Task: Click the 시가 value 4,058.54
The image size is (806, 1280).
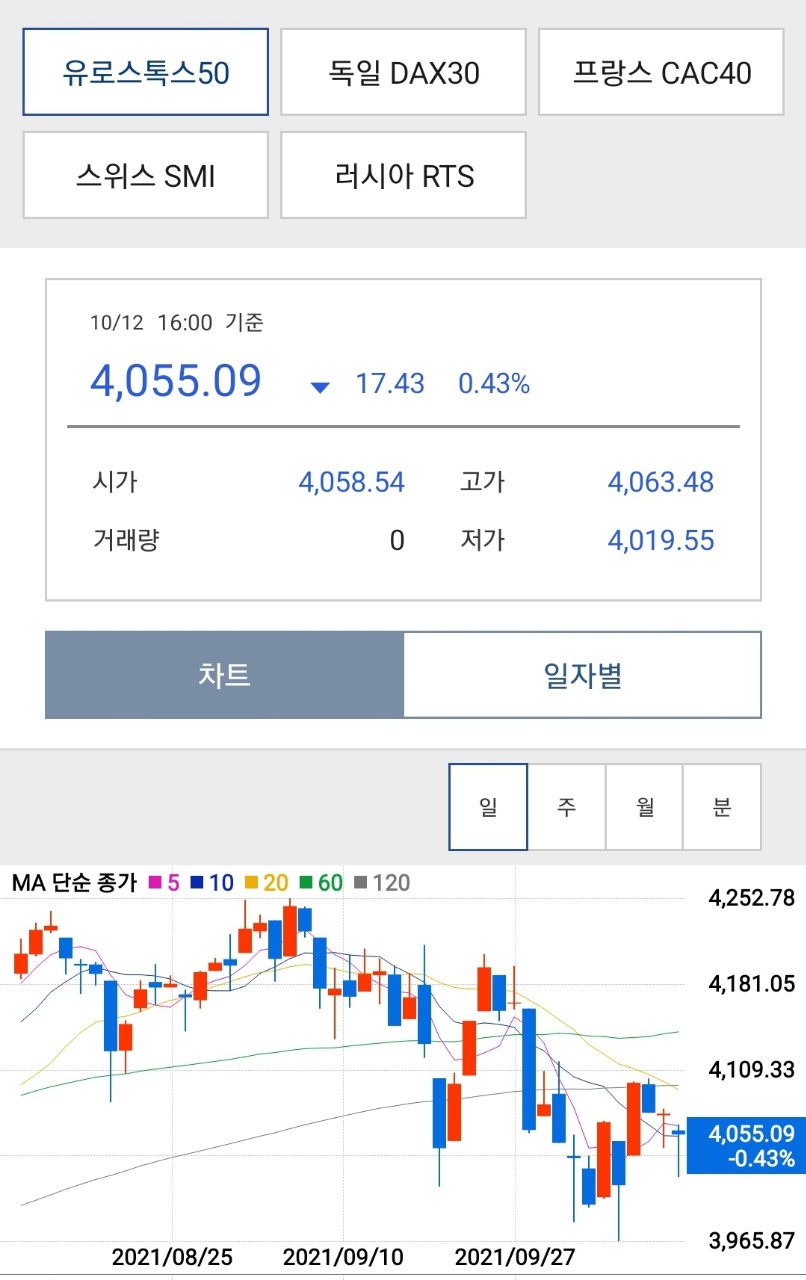Action: click(352, 483)
